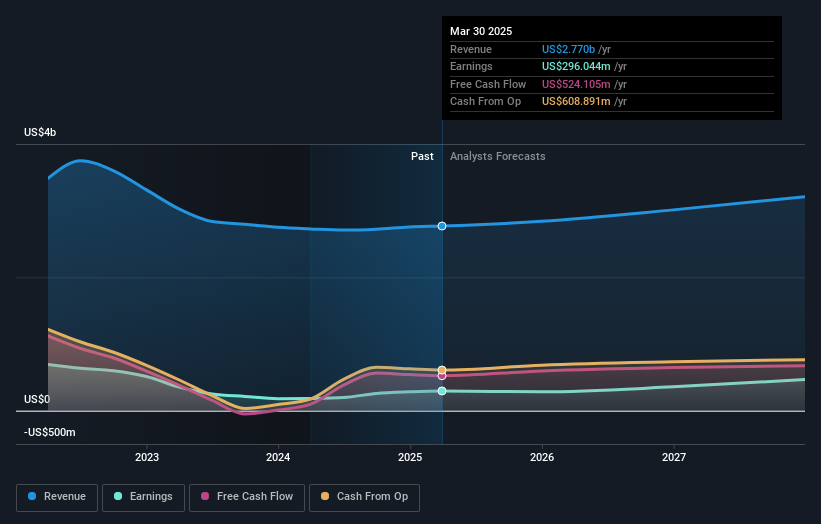Image resolution: width=821 pixels, height=524 pixels.
Task: Click the Past label
Action: 422,157
